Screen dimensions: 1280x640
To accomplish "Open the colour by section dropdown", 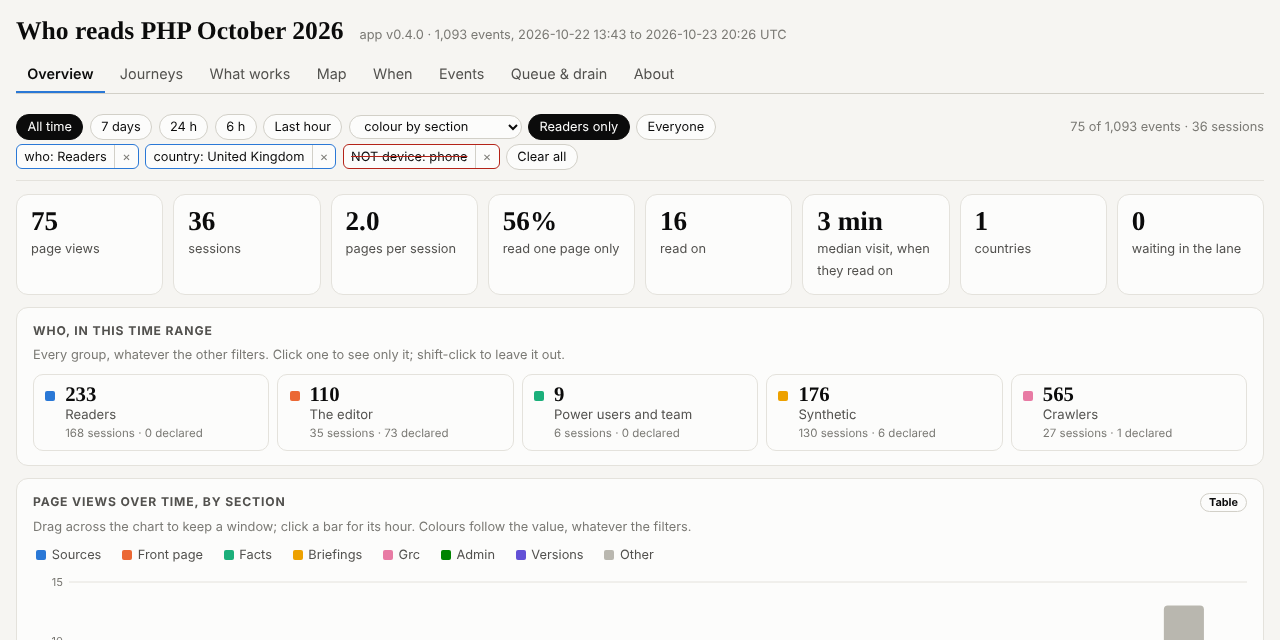I will (435, 127).
